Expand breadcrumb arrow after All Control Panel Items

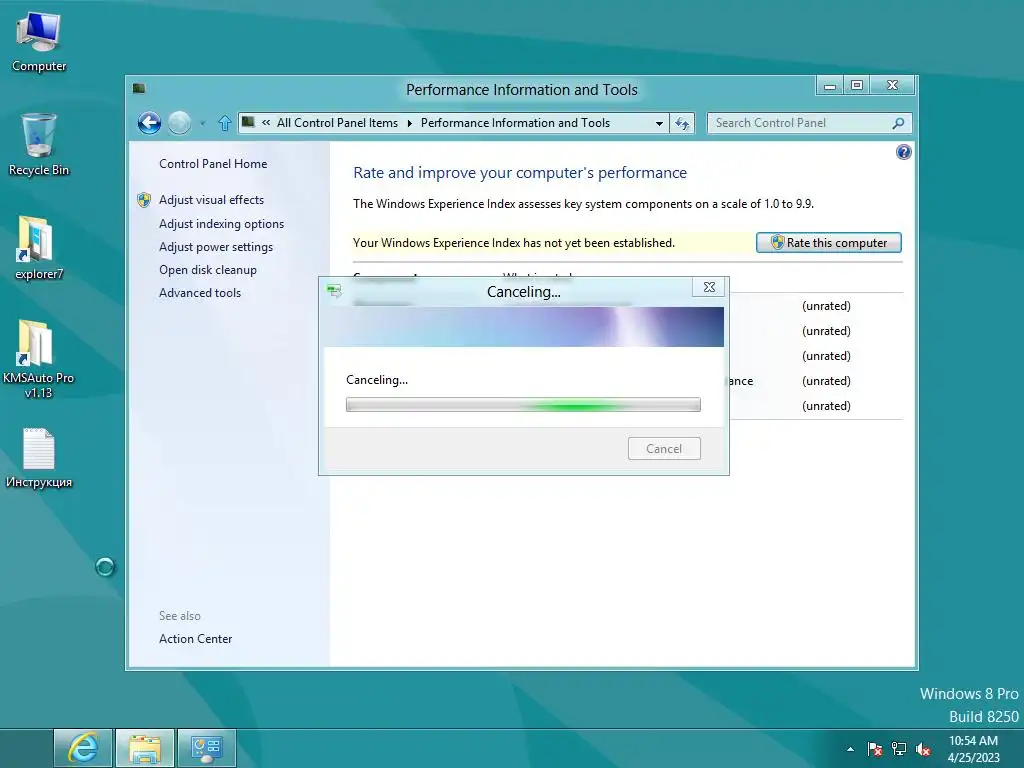(x=409, y=123)
